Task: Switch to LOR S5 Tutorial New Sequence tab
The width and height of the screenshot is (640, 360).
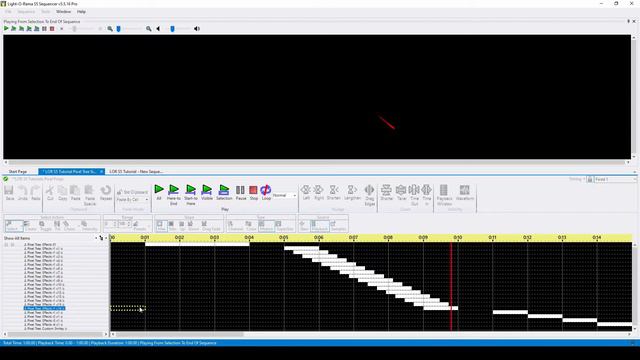Action: [x=136, y=171]
